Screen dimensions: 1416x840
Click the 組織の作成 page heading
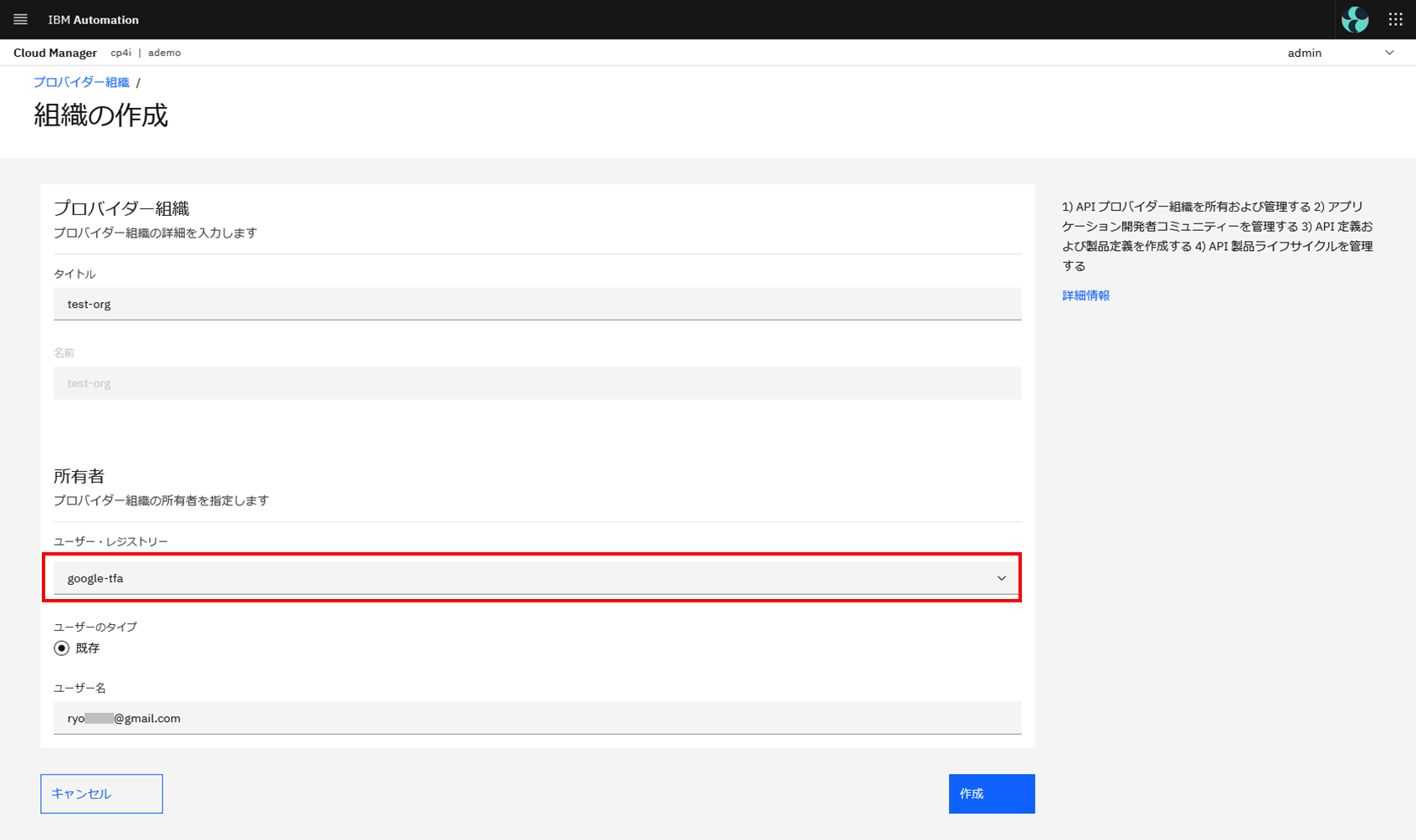[x=100, y=115]
